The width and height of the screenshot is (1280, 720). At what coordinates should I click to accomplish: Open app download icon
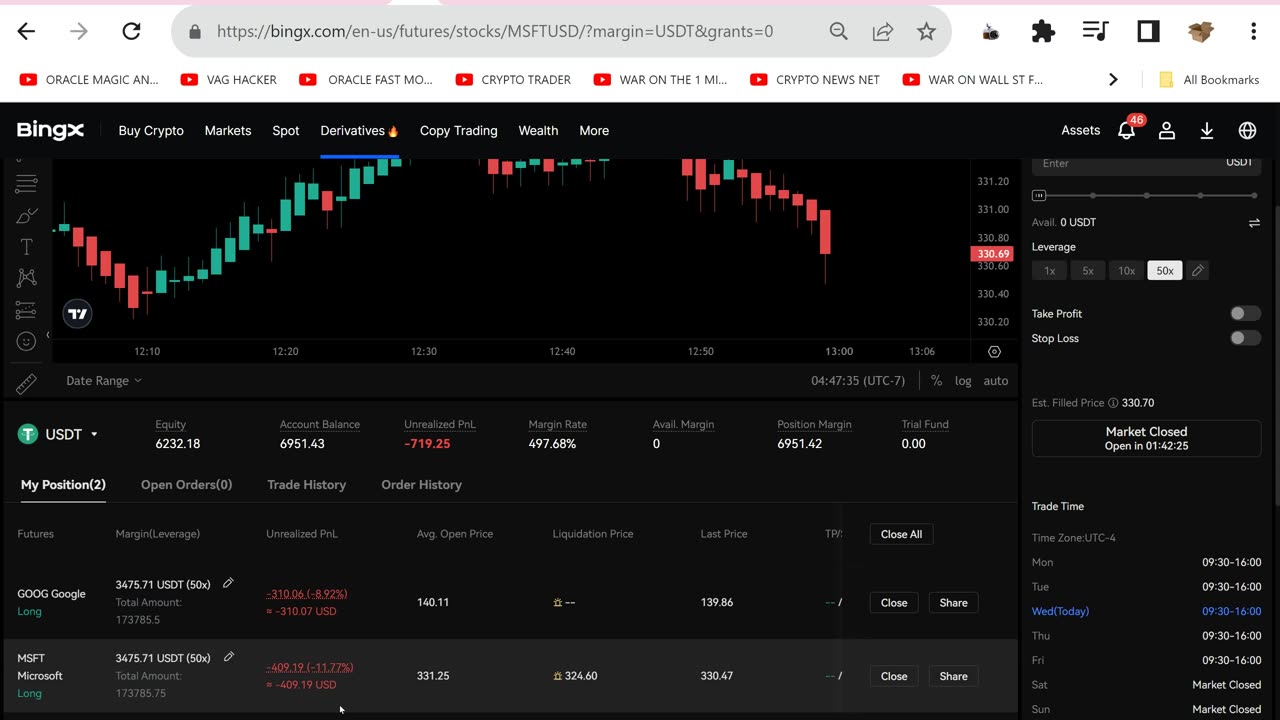(1207, 131)
